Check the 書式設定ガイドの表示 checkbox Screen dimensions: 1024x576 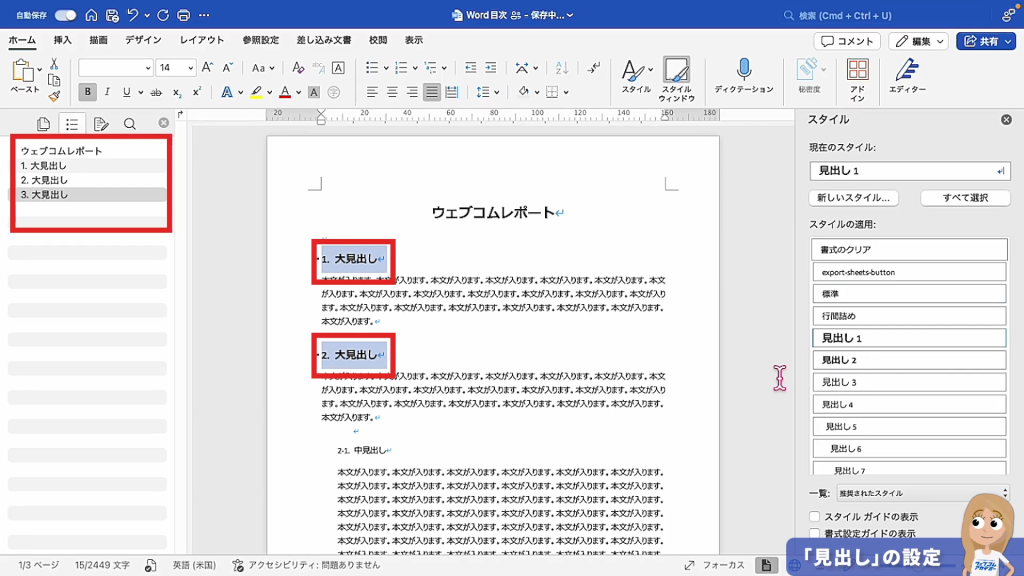pyautogui.click(x=815, y=534)
